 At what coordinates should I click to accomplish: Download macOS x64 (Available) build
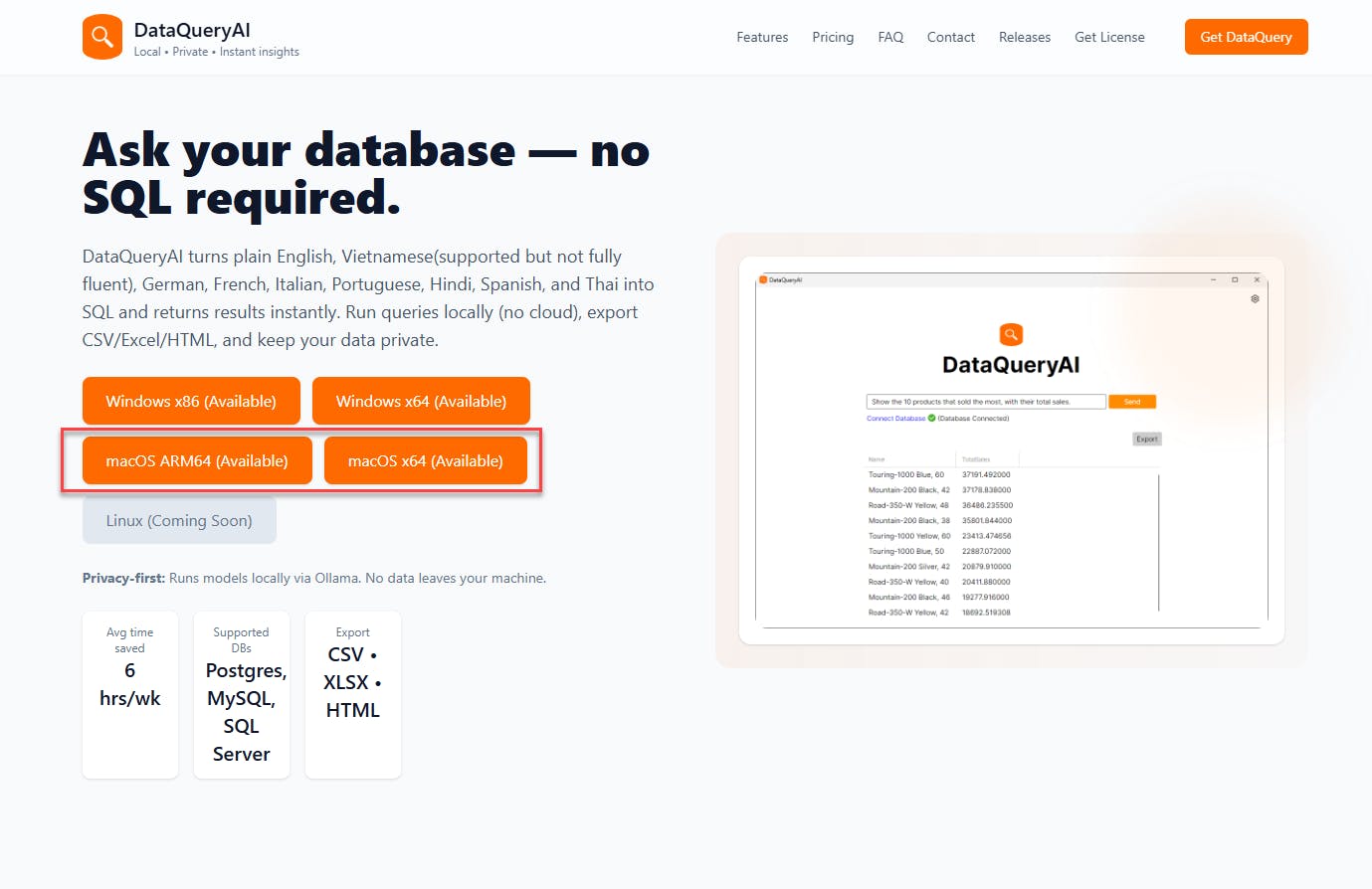tap(426, 460)
